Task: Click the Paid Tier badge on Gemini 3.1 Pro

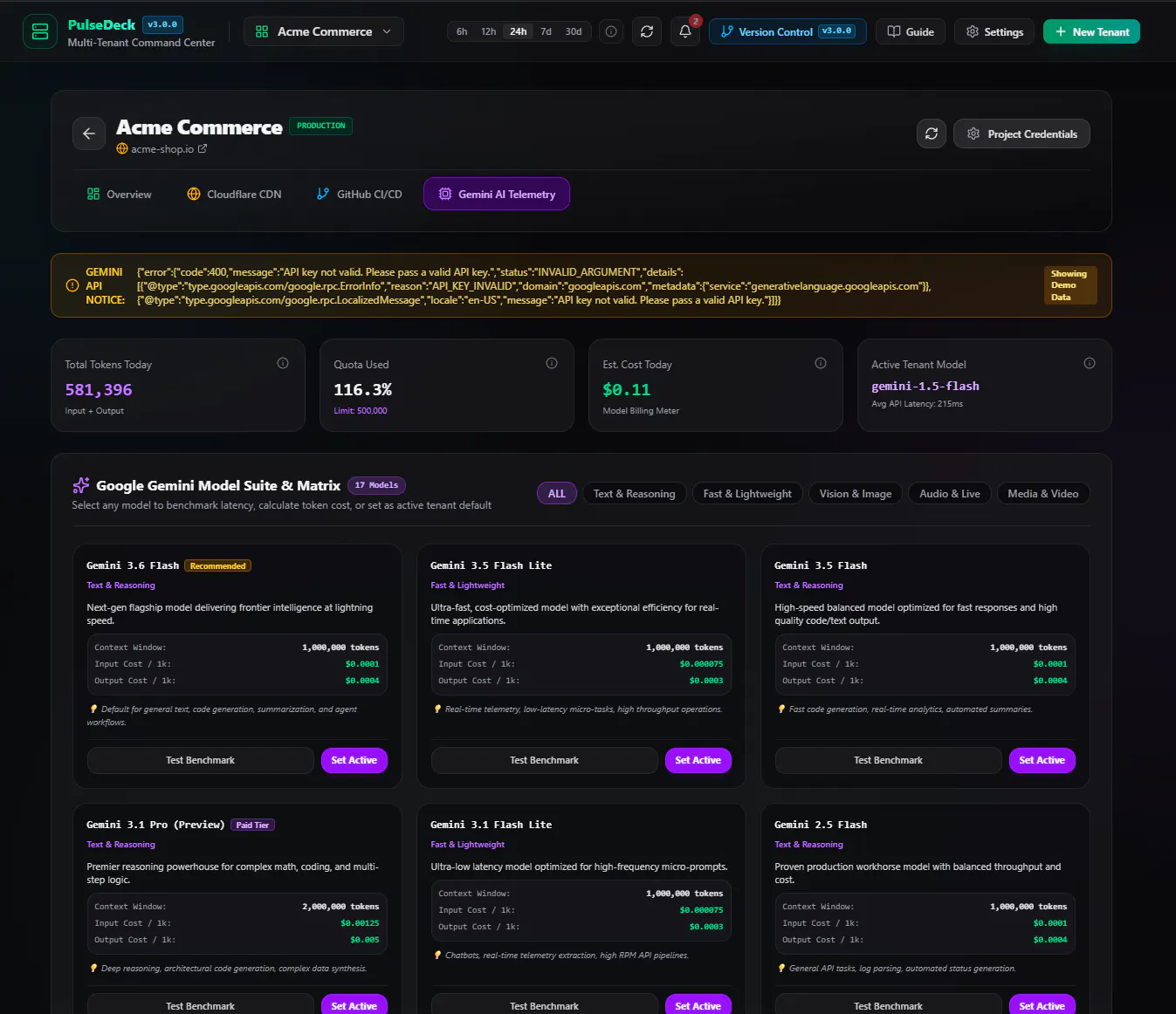Action: [x=253, y=825]
